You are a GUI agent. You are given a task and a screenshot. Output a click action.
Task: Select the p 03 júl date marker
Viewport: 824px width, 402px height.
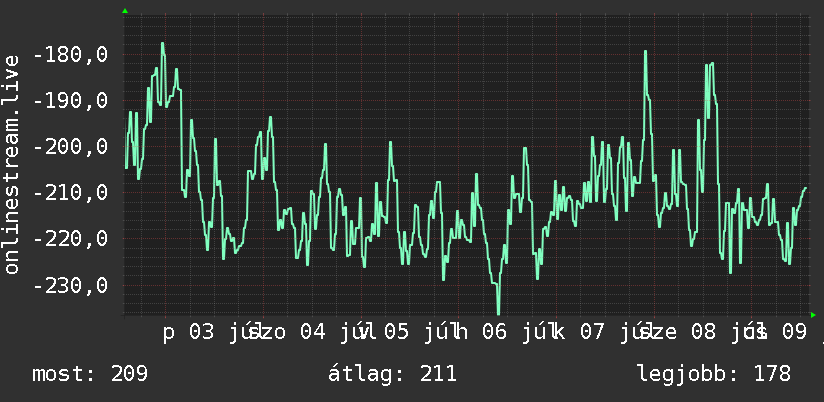pyautogui.click(x=209, y=333)
